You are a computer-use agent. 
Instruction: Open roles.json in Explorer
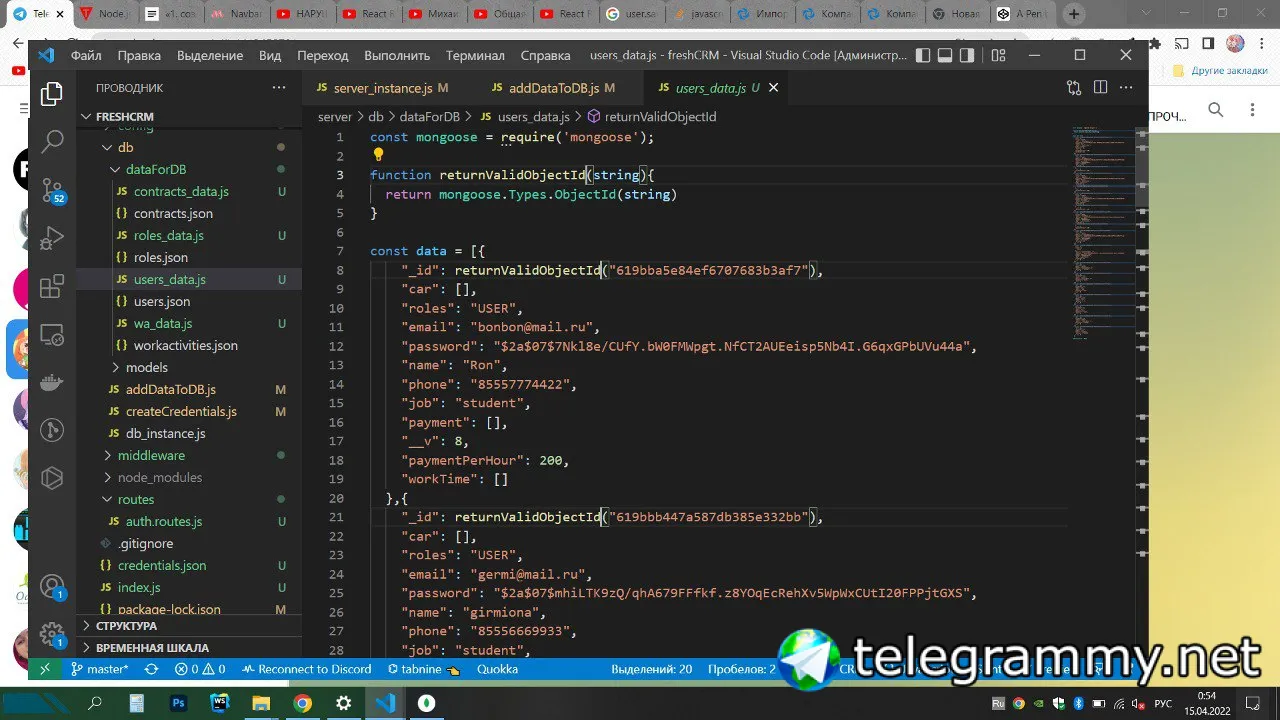click(x=161, y=258)
